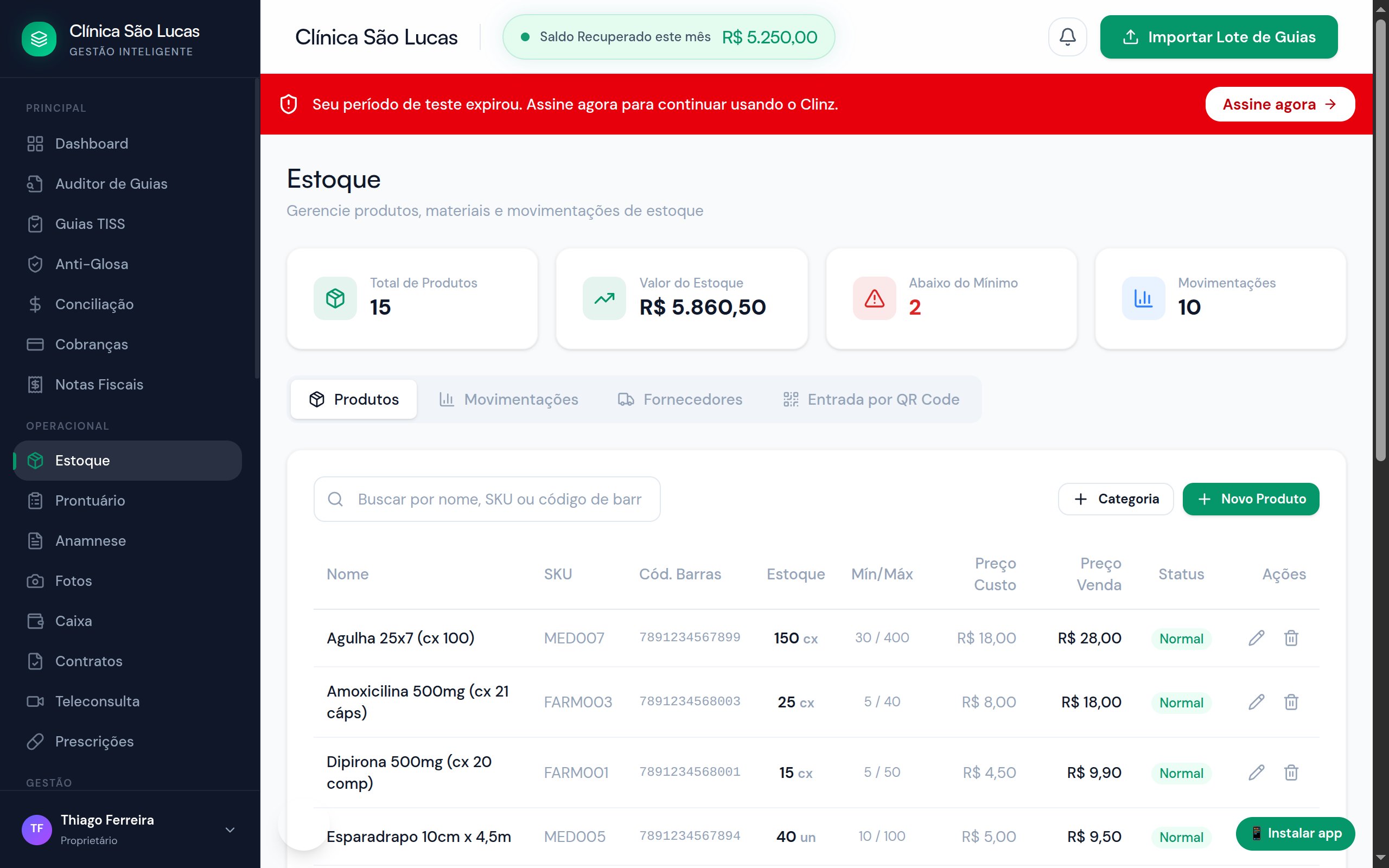Go to Anti-Glosa from the sidebar
Viewport: 1389px width, 868px height.
91,264
